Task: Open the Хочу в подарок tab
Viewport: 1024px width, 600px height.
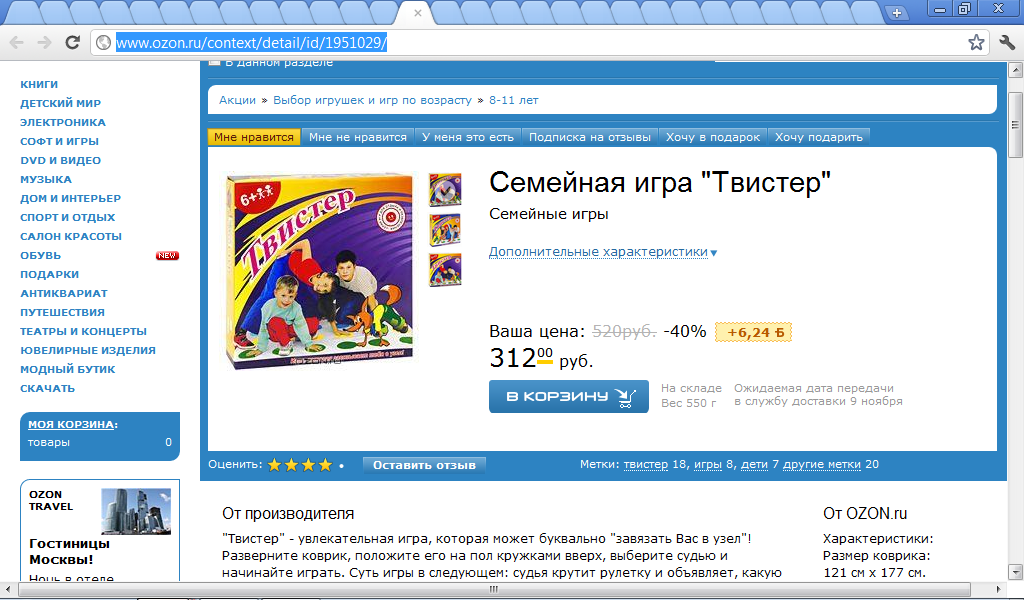Action: click(712, 137)
